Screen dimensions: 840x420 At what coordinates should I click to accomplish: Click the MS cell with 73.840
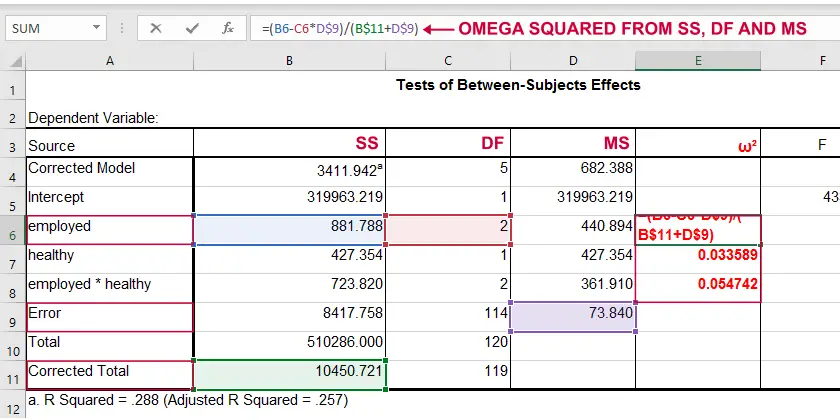click(573, 317)
